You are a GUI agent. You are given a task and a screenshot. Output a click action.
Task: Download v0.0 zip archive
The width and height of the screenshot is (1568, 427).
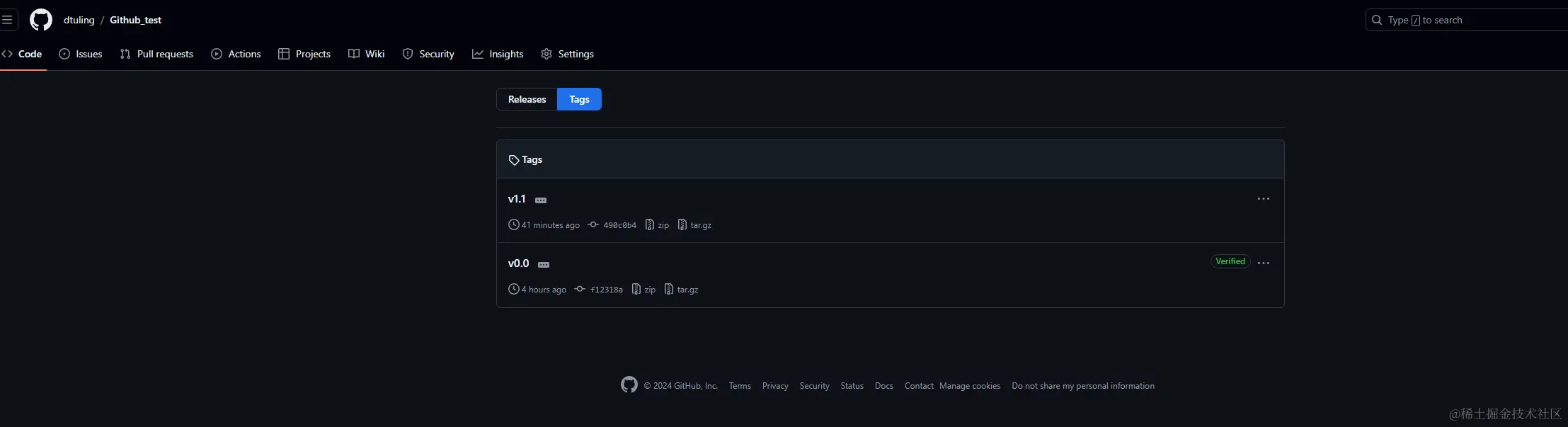[650, 290]
